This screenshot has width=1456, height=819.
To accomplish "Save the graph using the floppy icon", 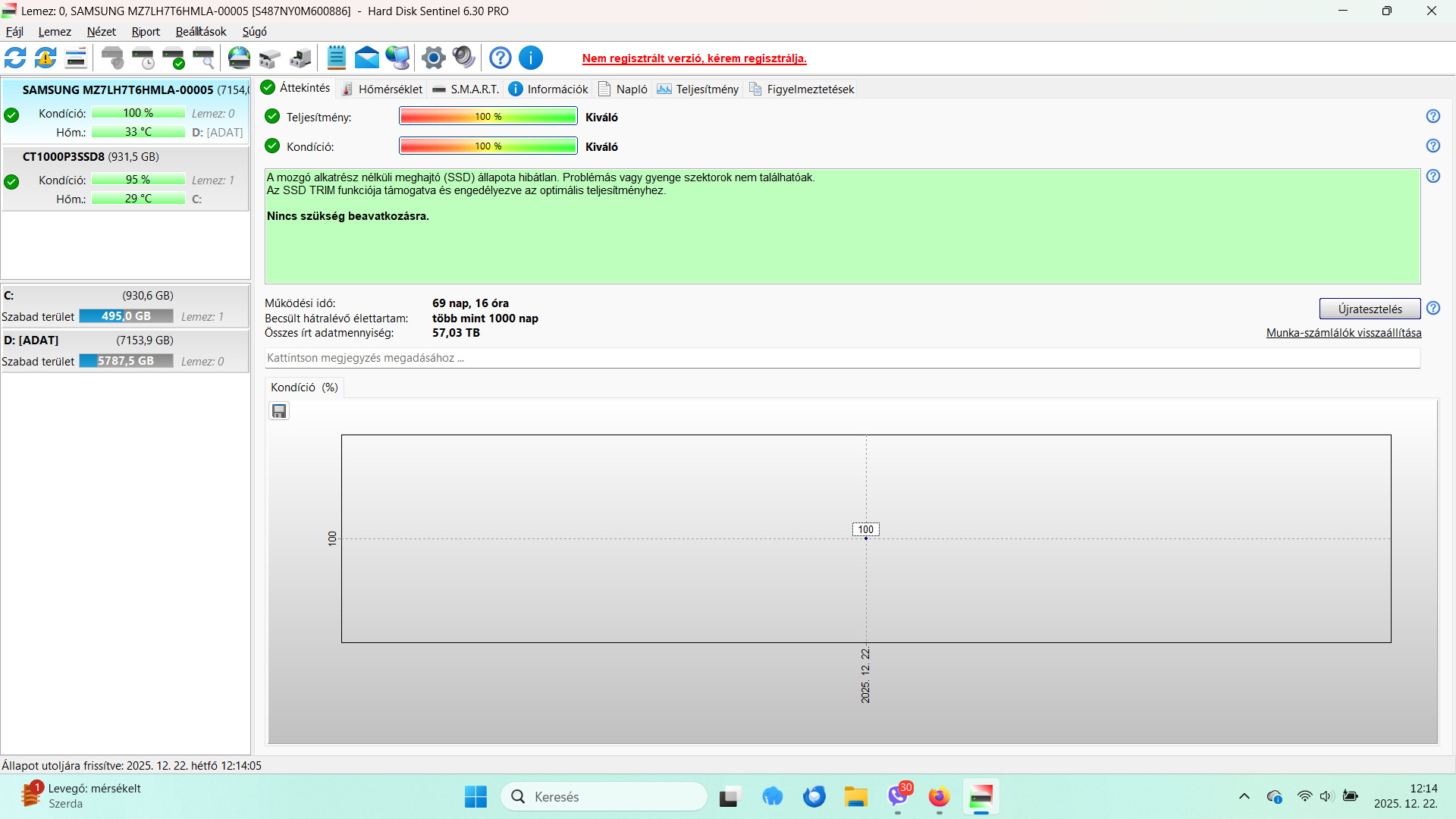I will pos(279,411).
